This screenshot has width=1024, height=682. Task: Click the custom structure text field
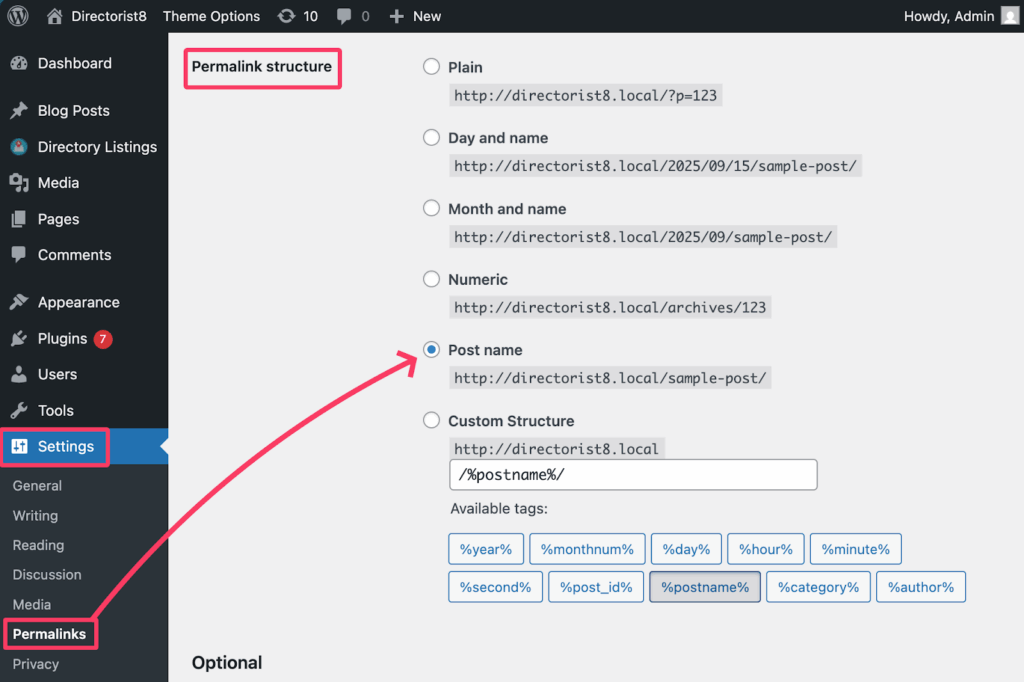633,475
